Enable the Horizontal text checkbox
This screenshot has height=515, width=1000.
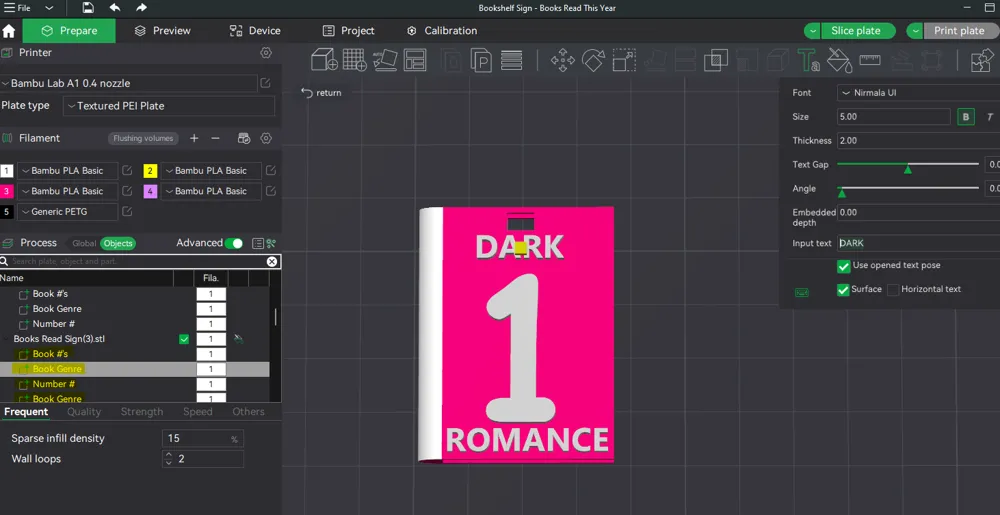[x=893, y=290]
